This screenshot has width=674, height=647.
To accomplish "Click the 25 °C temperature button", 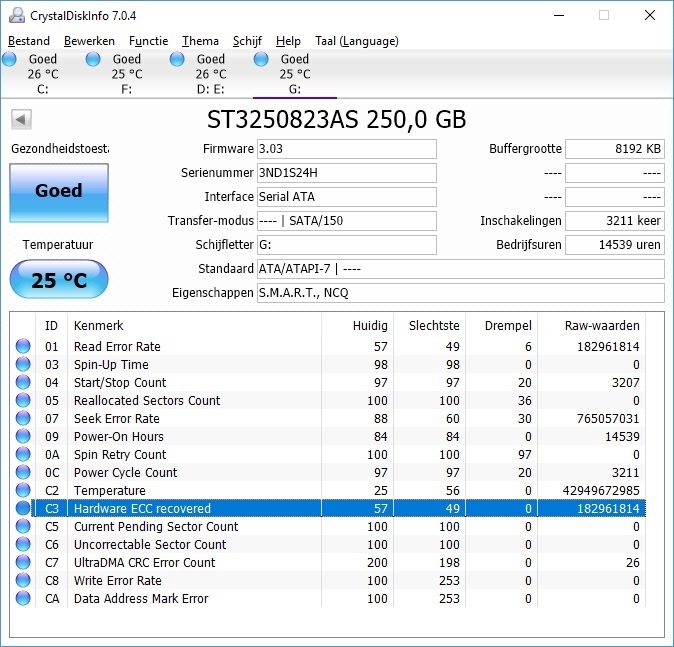I will (x=59, y=279).
